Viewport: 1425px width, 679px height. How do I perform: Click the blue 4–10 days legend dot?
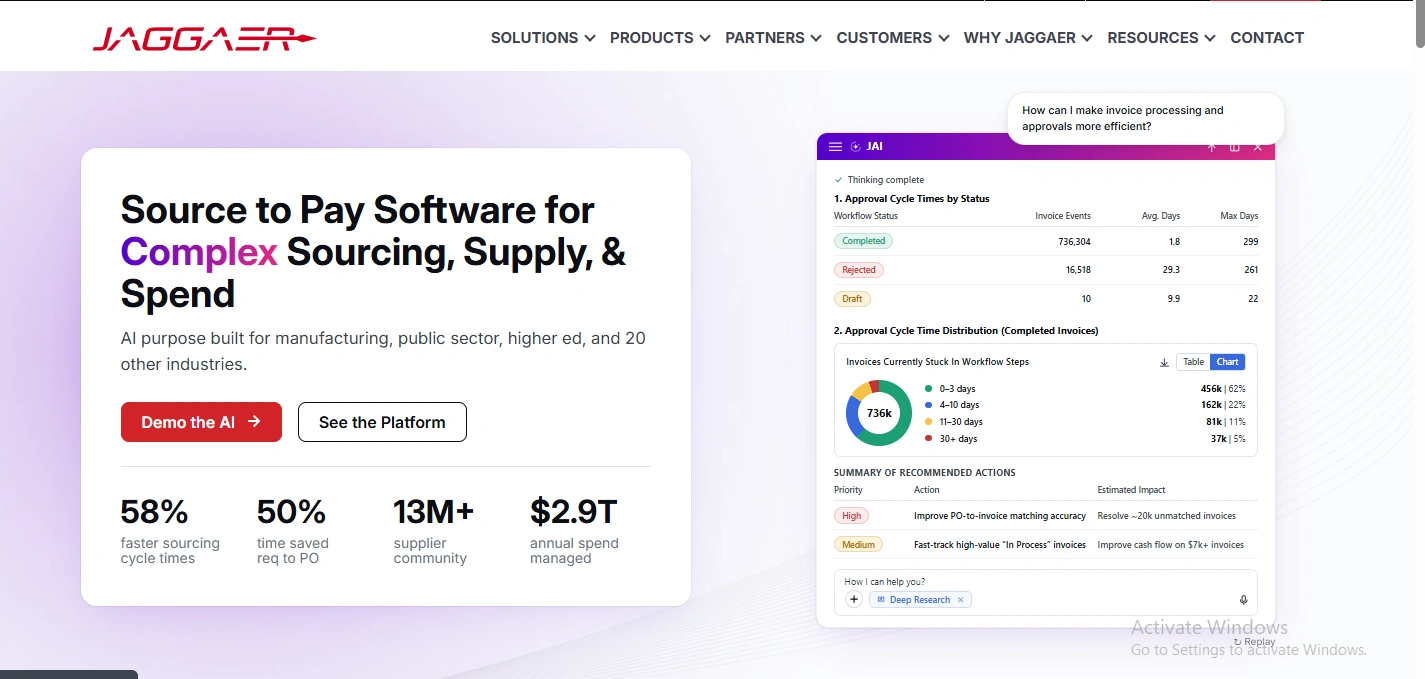click(x=928, y=405)
